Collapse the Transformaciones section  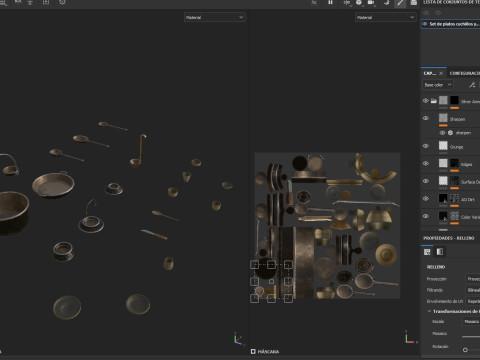coord(429,311)
